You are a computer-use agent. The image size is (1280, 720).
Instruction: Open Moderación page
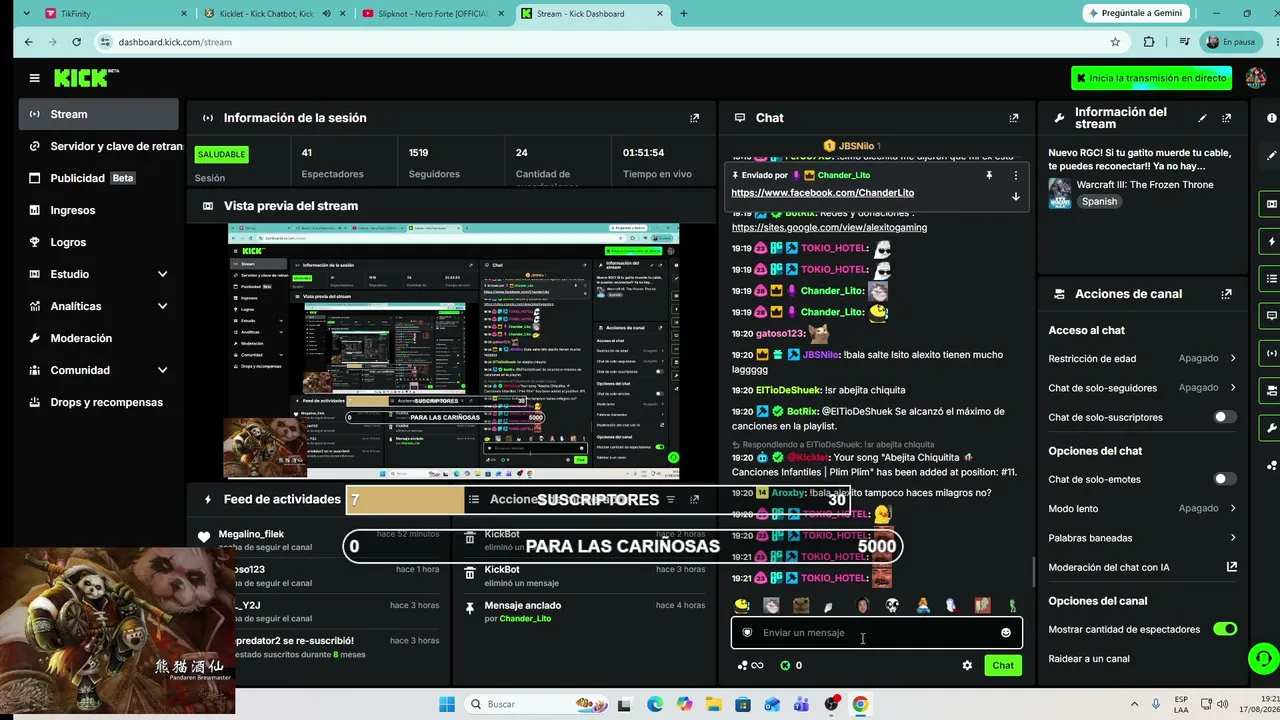(x=99, y=338)
